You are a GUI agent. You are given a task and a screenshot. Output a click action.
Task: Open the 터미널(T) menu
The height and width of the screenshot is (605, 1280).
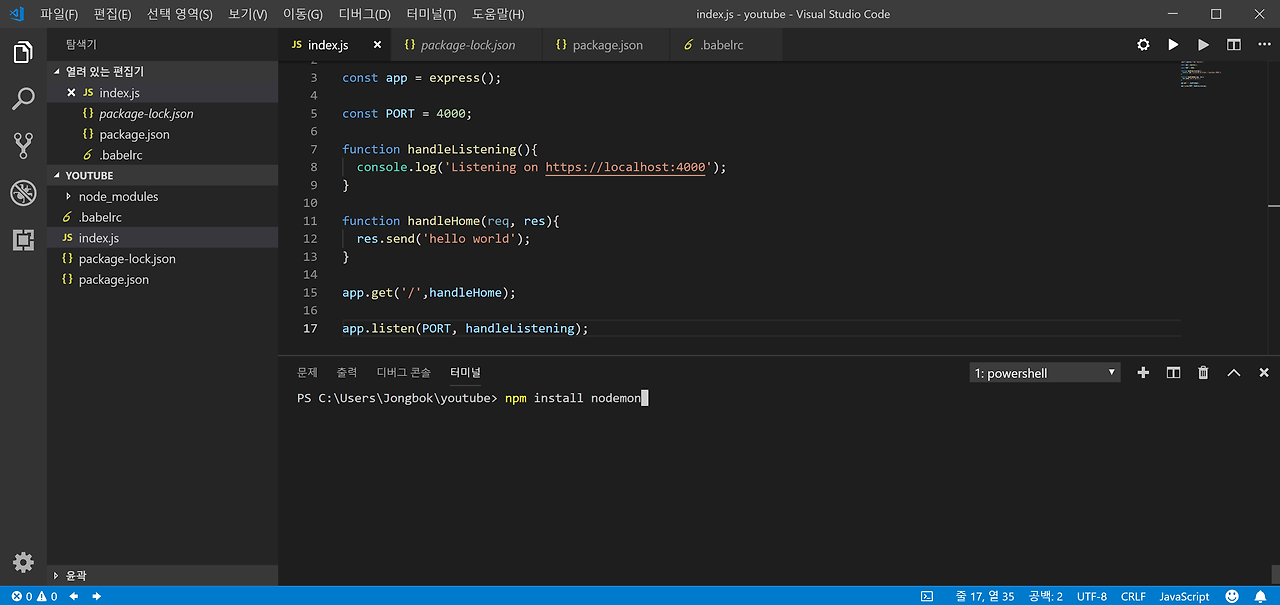(431, 14)
